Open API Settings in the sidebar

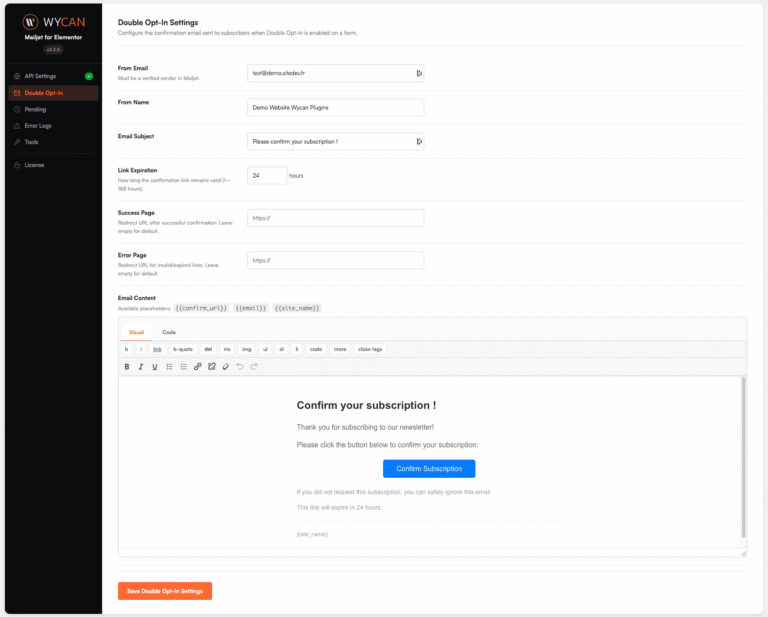coord(53,76)
